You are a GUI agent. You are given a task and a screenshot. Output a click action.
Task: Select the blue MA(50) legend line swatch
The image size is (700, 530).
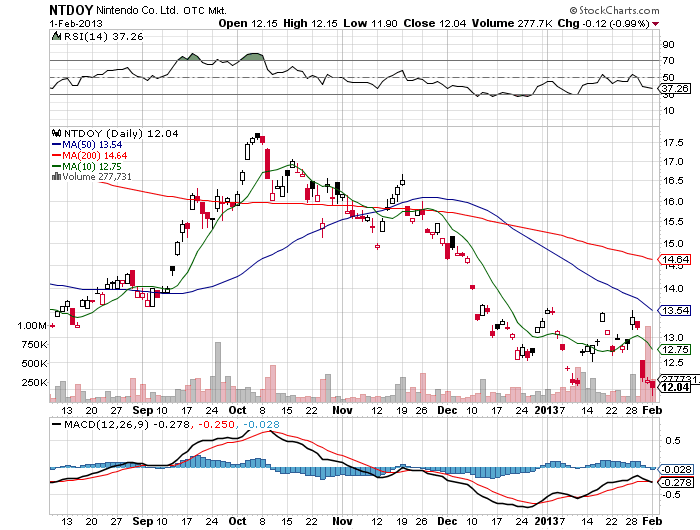point(56,144)
